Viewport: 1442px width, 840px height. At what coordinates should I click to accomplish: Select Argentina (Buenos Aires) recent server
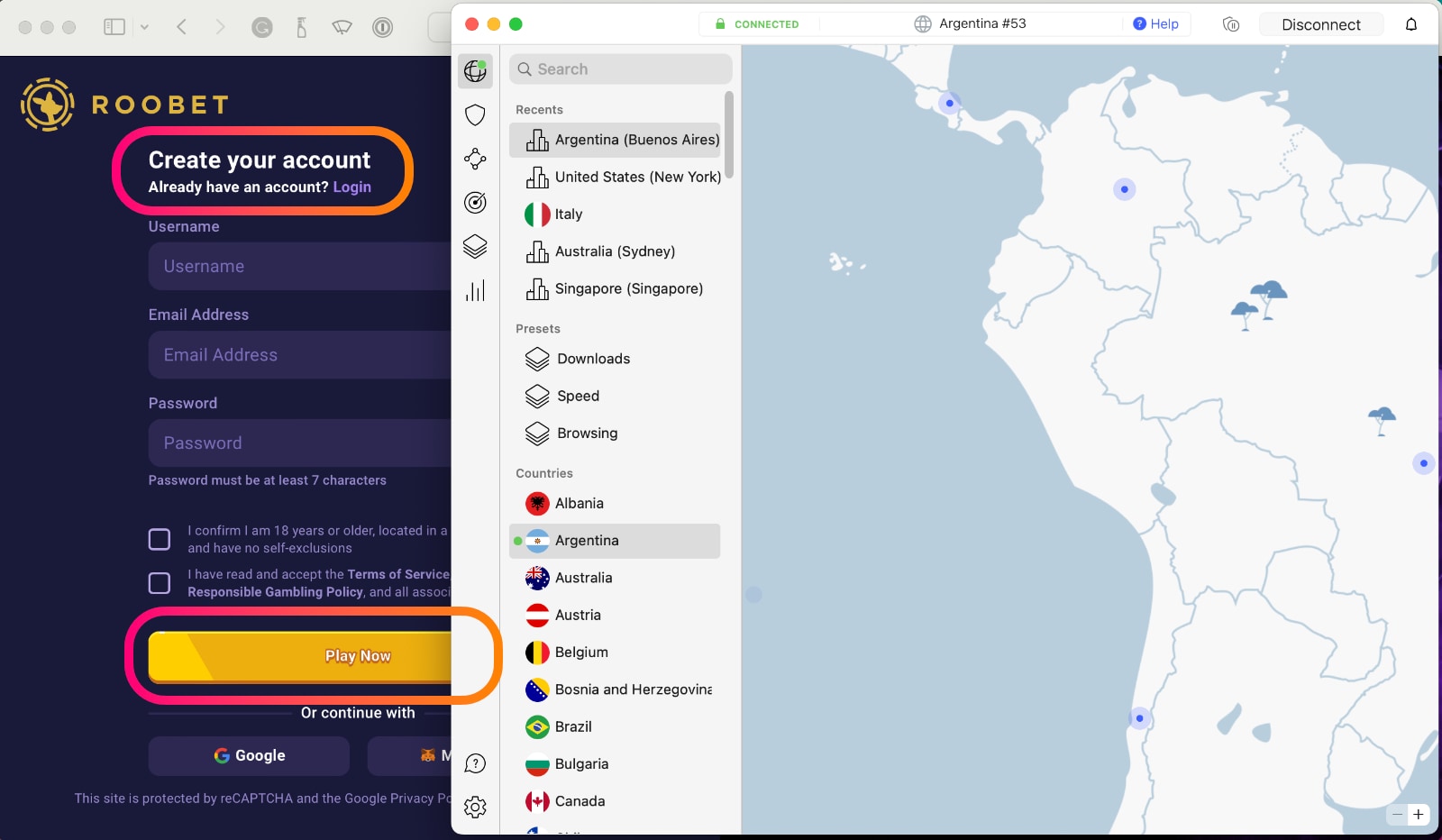[x=615, y=140]
